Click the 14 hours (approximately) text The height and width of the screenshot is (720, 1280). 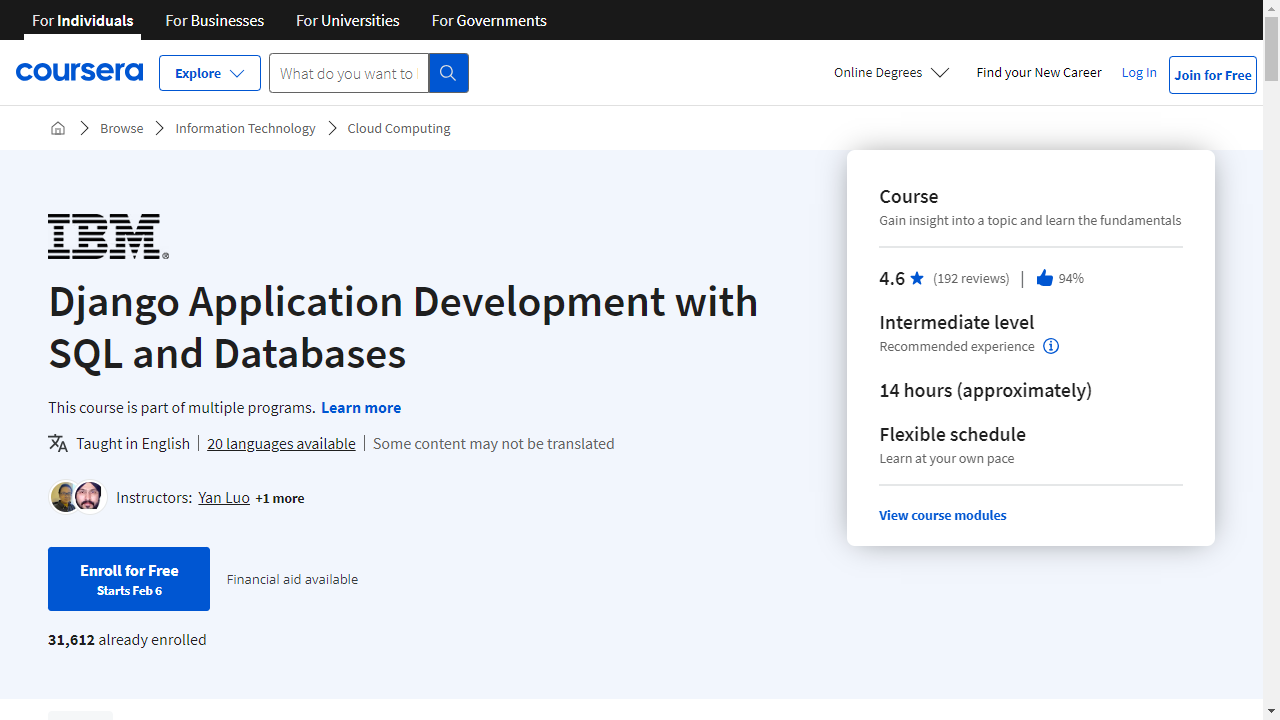(x=986, y=390)
